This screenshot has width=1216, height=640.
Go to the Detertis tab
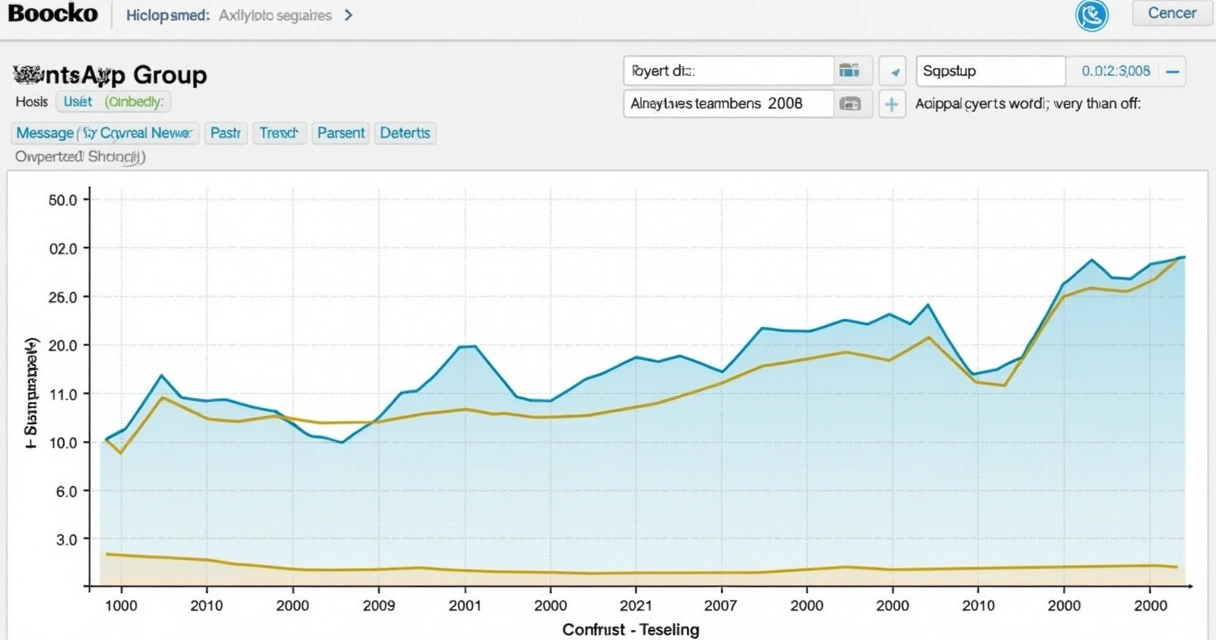(x=405, y=133)
